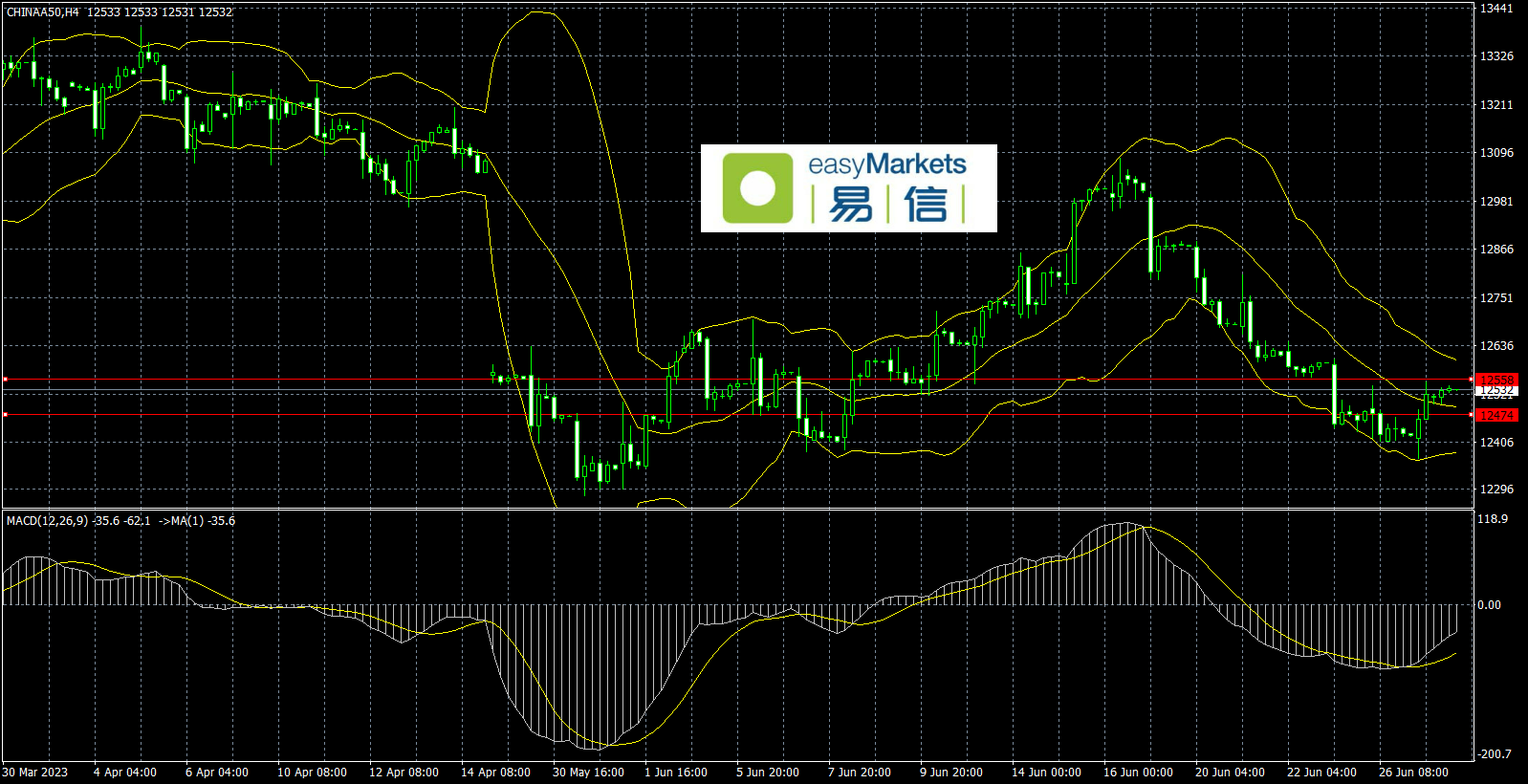Click the 26 Jun 08:00 time label

click(x=1413, y=773)
